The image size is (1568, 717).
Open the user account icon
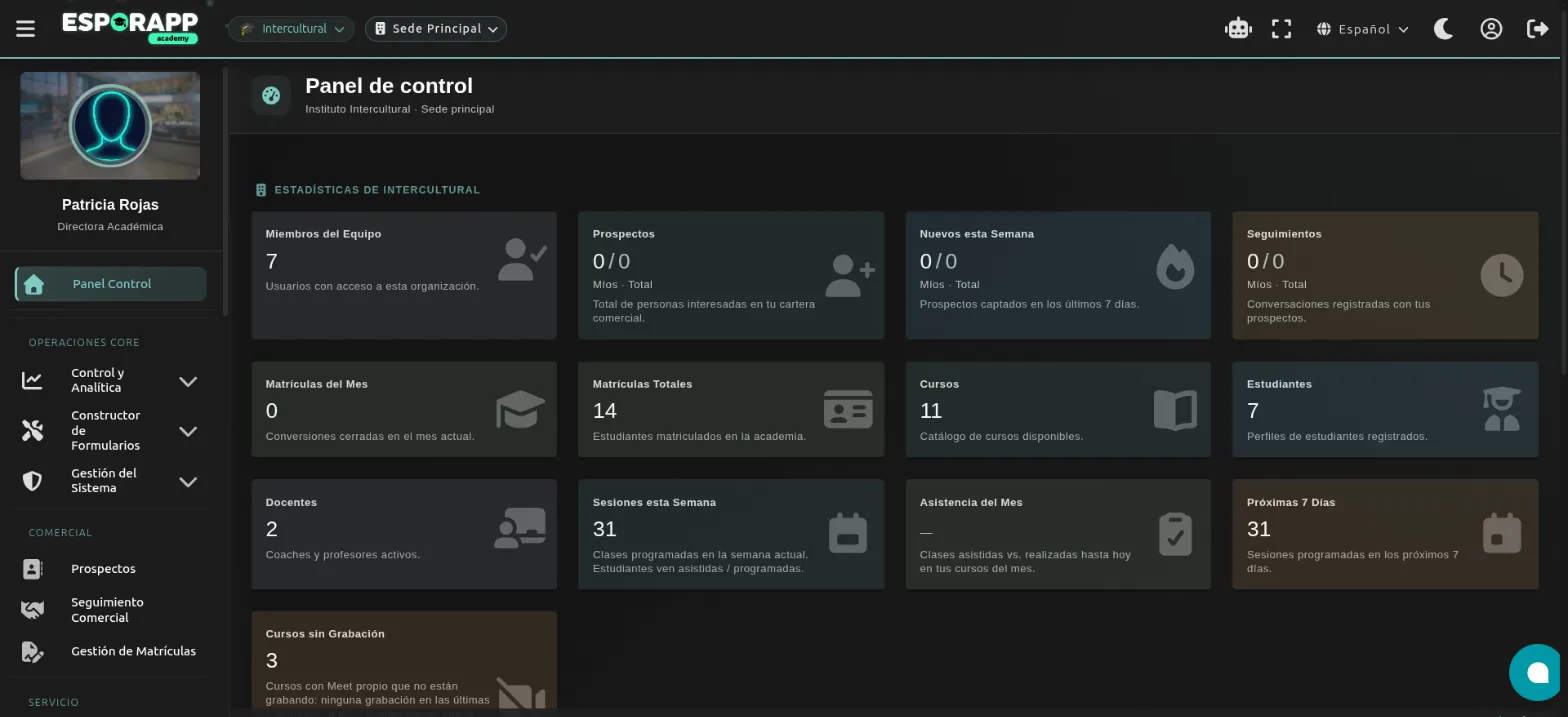(1491, 29)
